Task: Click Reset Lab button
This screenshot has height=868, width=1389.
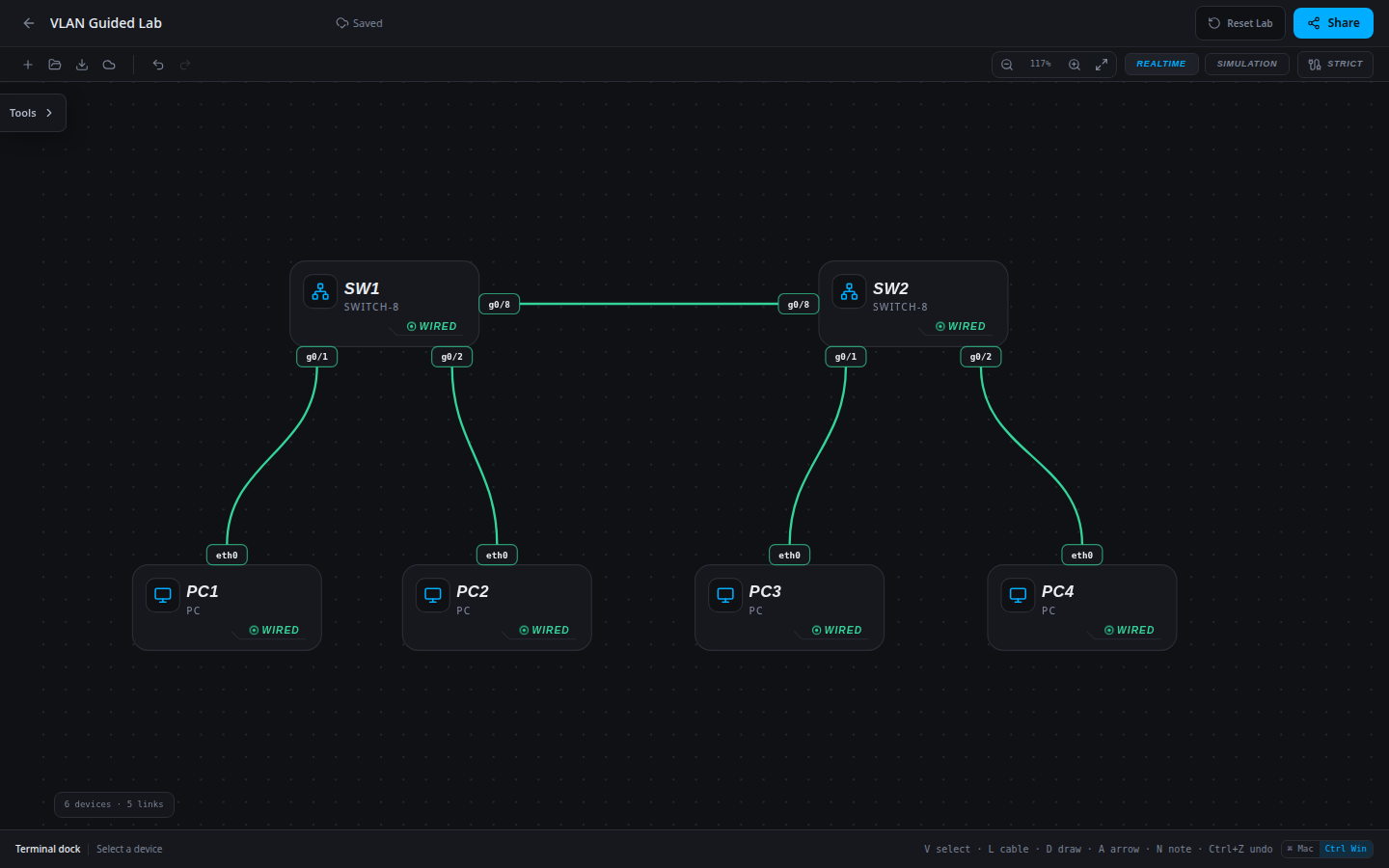Action: click(x=1240, y=23)
